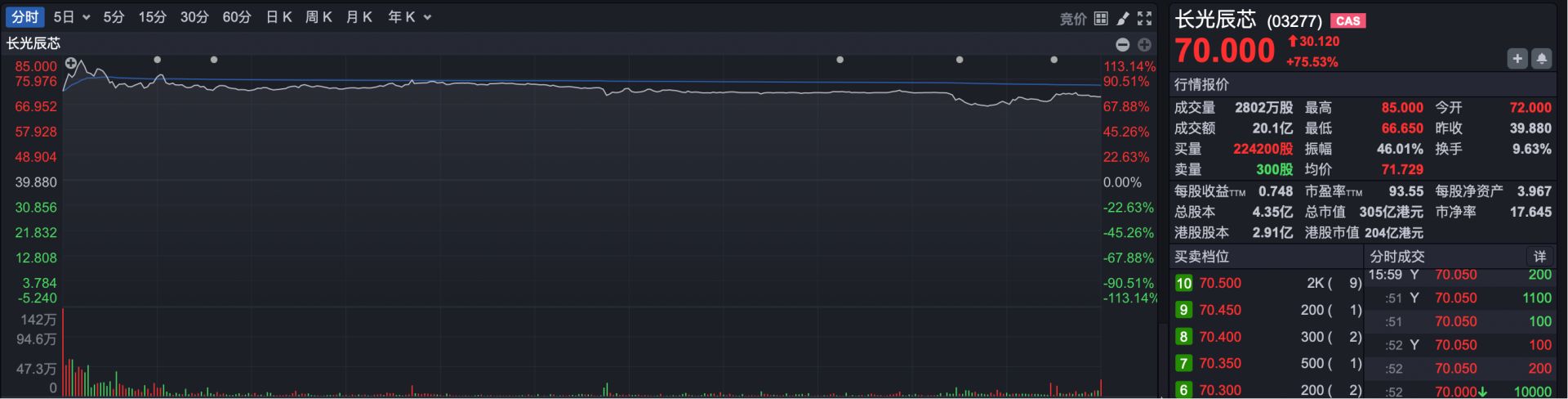
Task: Click the ask price 70.400
Action: (1220, 337)
